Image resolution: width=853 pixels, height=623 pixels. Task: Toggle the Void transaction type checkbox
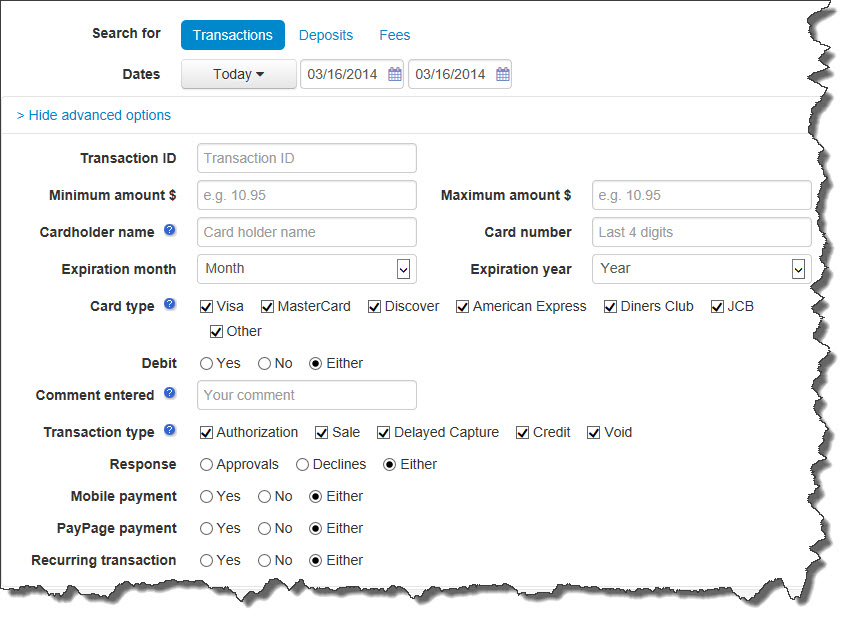594,433
